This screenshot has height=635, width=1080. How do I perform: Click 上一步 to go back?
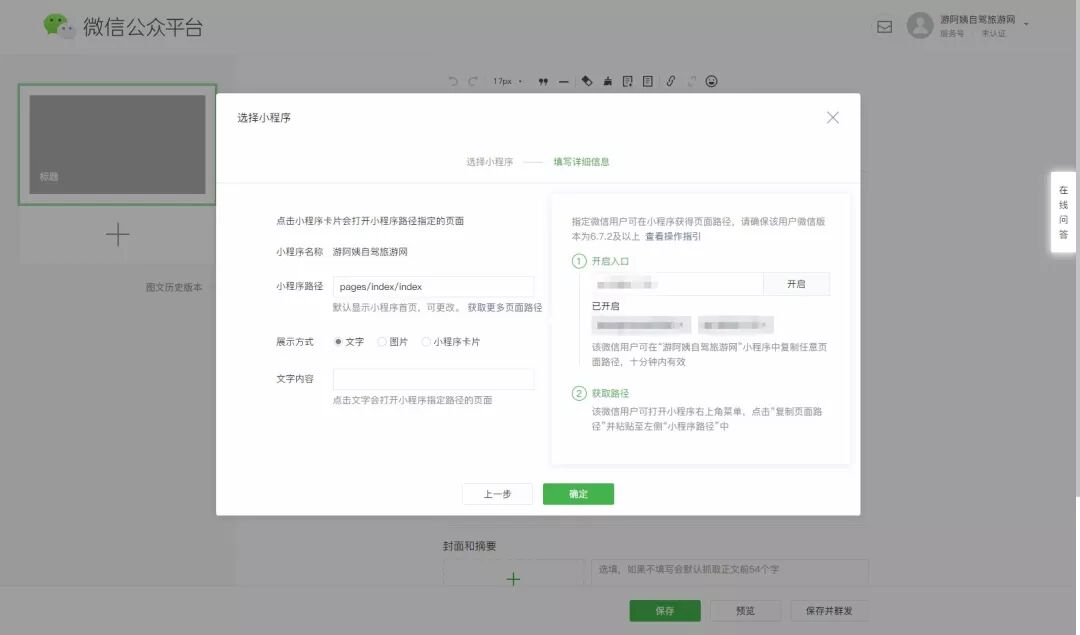(497, 494)
